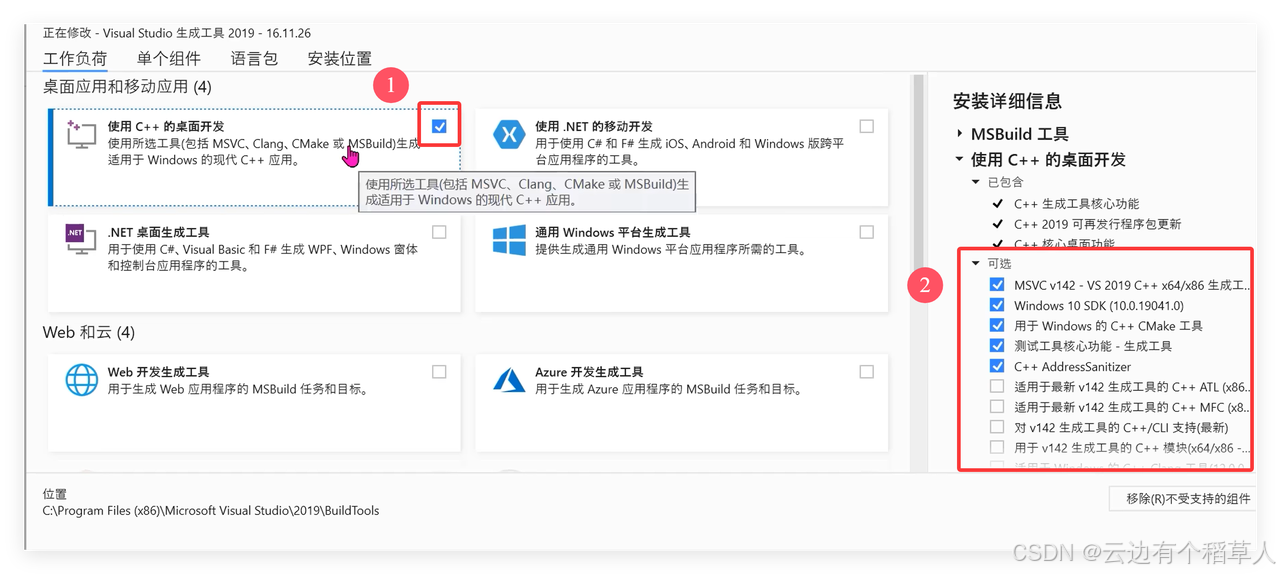Open the 安装位置 tab
Image resolution: width=1280 pixels, height=574 pixels.
(339, 59)
